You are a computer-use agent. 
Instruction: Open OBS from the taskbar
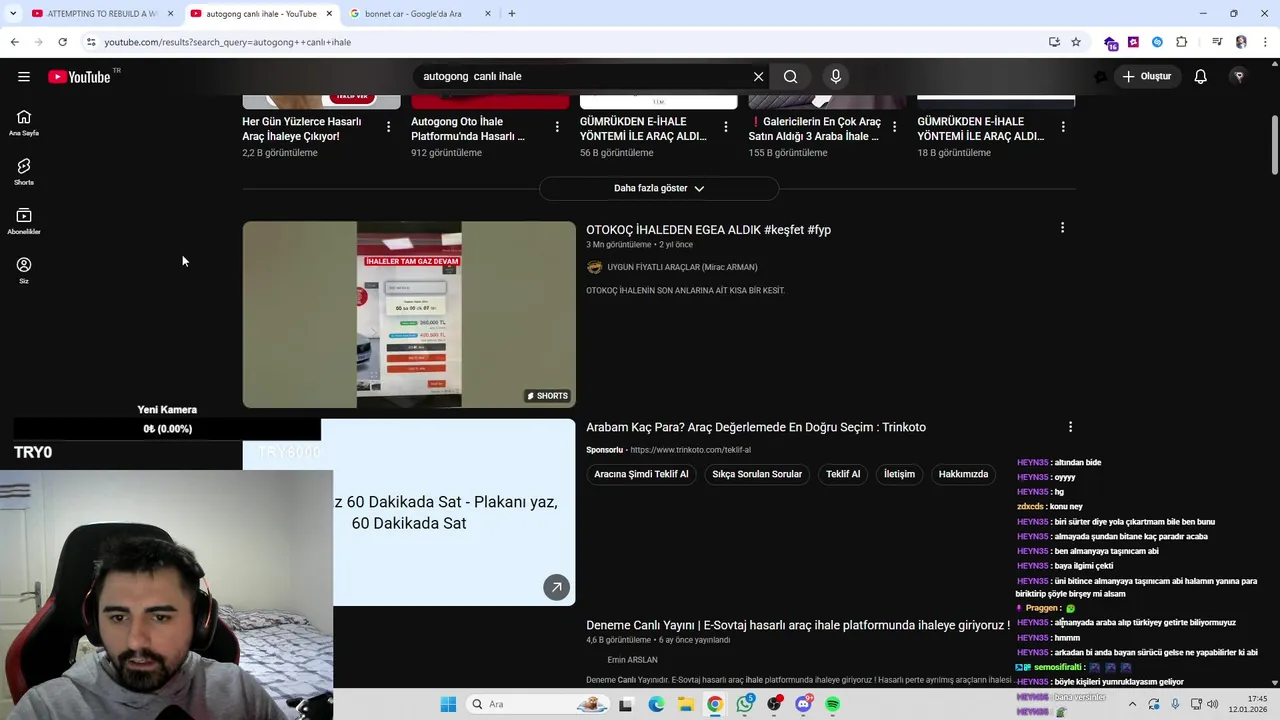pyautogui.click(x=774, y=704)
